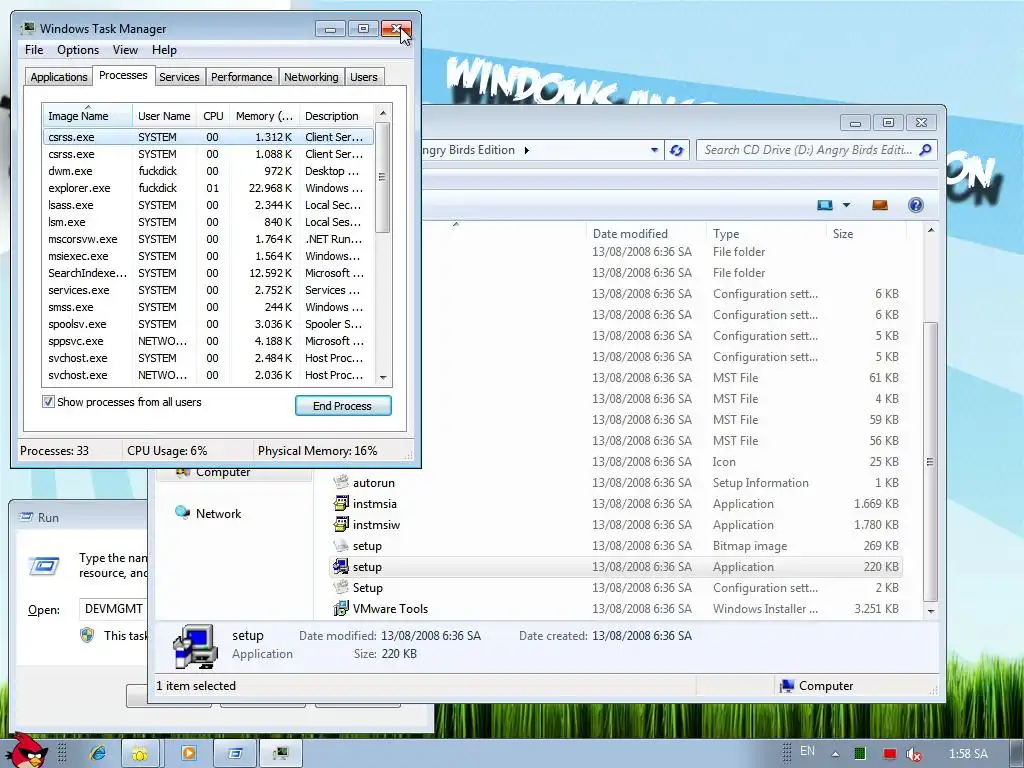1024x768 pixels.
Task: Open the yellow folder taskbar button
Action: pos(140,753)
